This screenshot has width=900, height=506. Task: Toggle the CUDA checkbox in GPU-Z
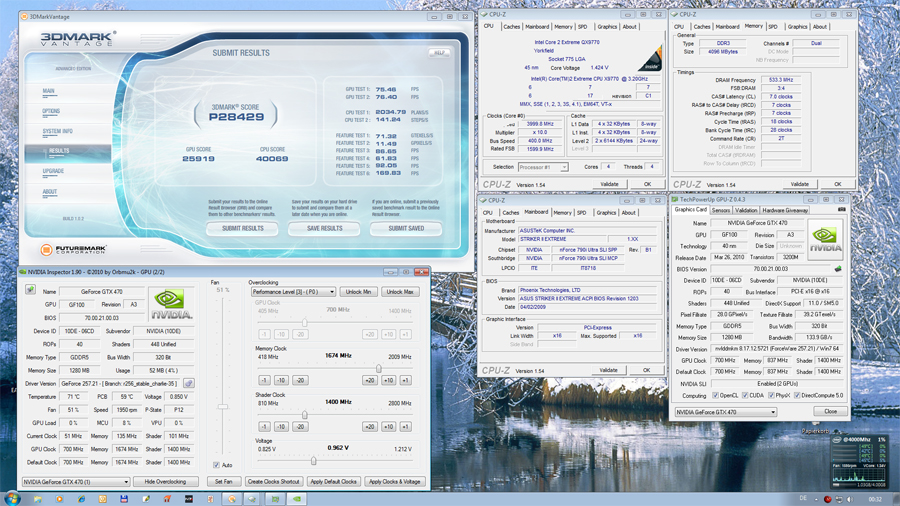[x=745, y=395]
